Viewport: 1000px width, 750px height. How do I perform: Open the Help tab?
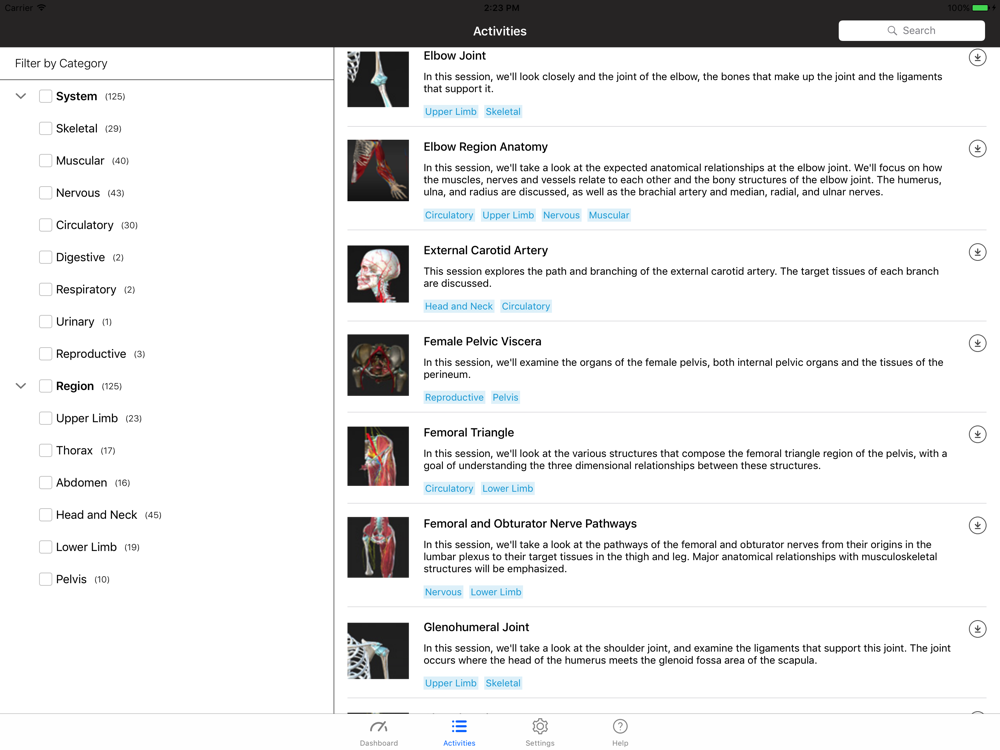click(x=620, y=732)
